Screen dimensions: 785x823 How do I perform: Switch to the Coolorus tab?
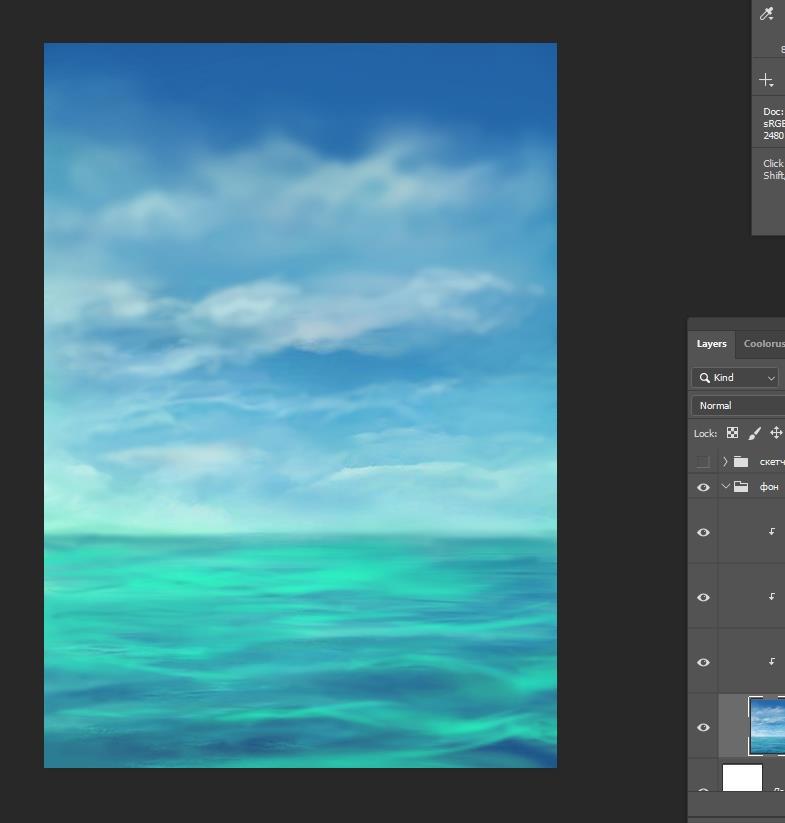coord(763,344)
